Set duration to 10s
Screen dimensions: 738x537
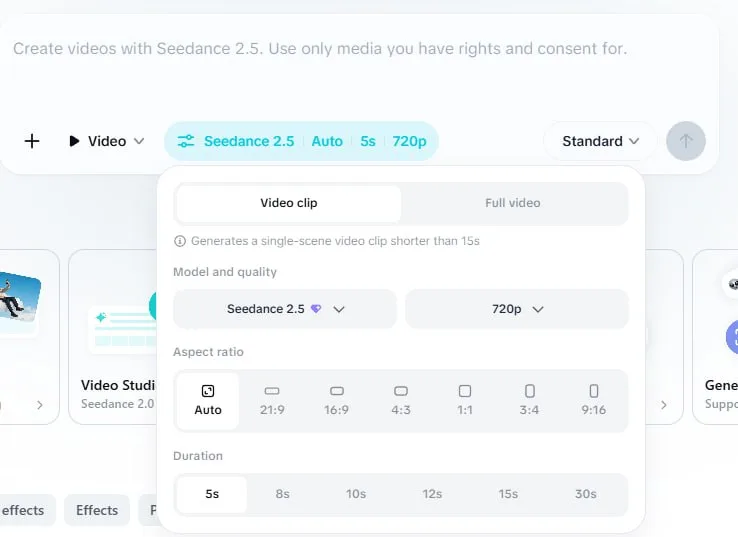(x=356, y=494)
